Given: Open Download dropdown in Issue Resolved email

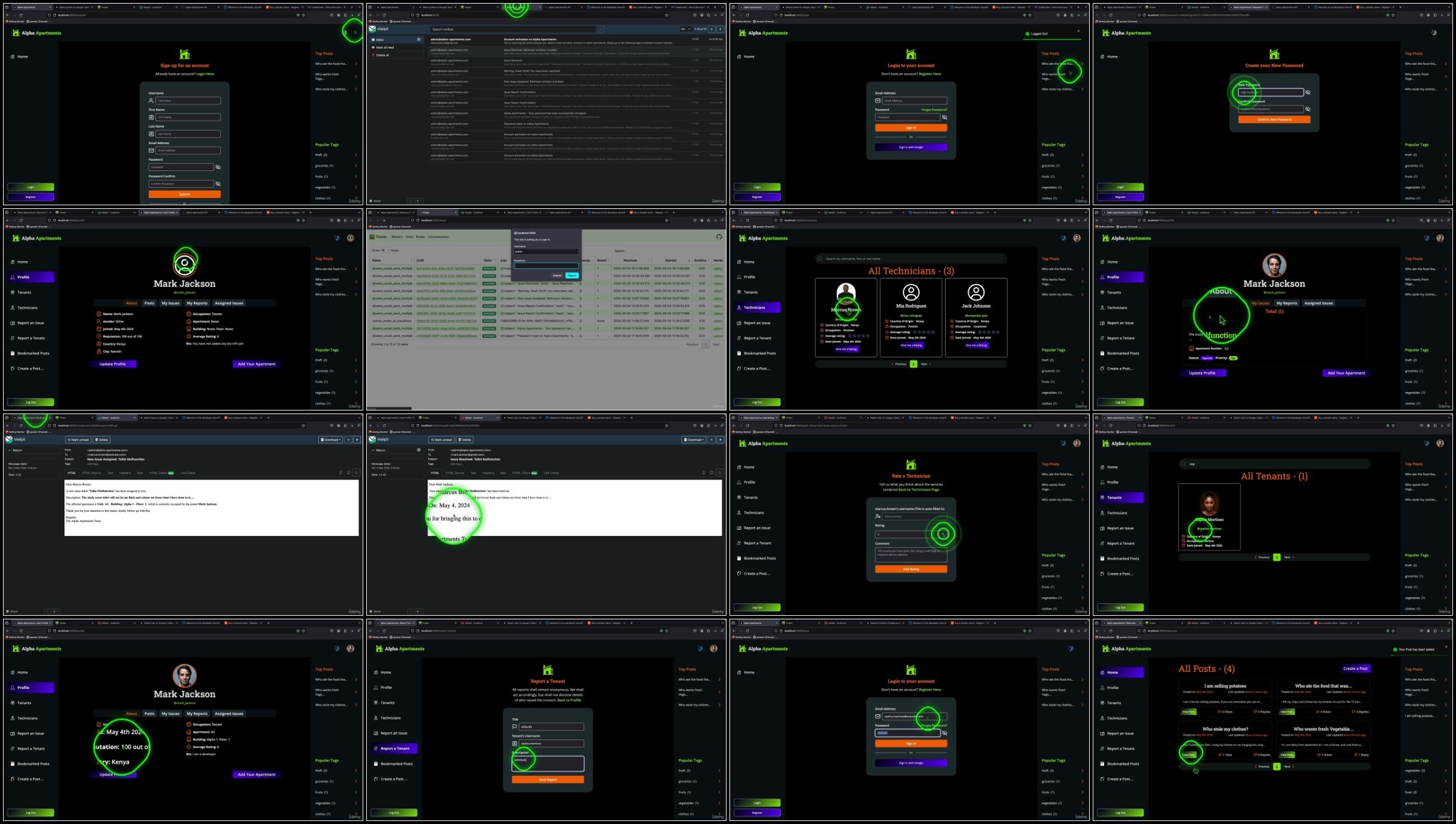Looking at the screenshot, I should tap(694, 440).
